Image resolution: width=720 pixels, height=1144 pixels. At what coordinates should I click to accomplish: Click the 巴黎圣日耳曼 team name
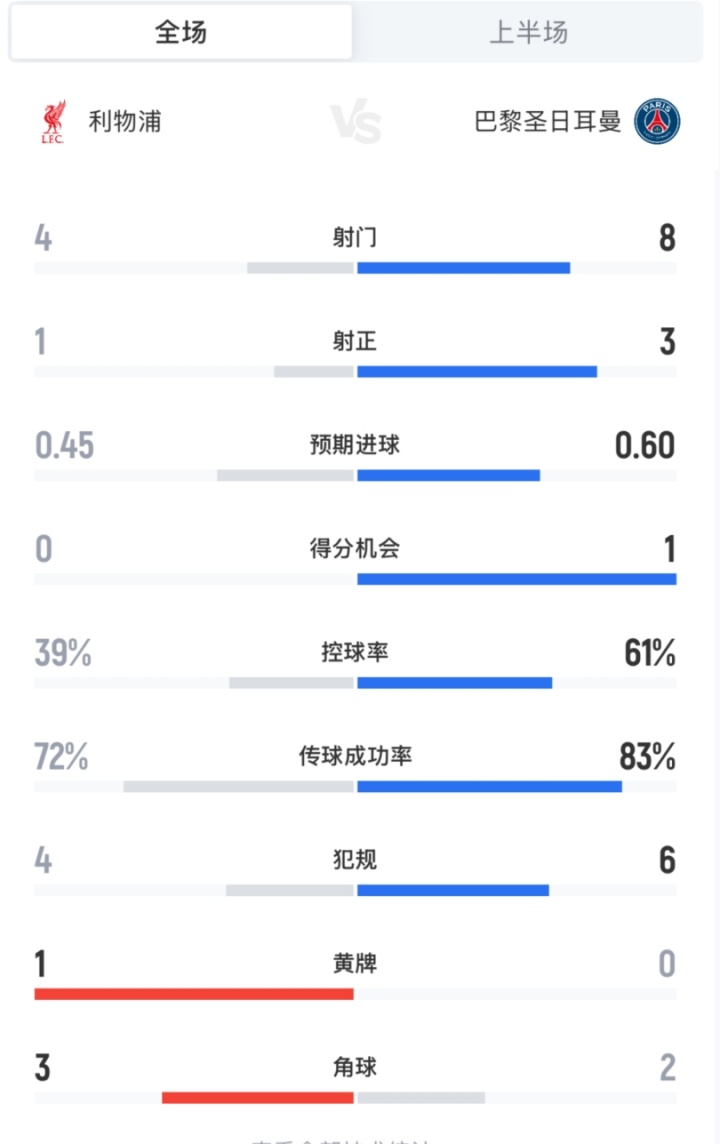coord(547,122)
